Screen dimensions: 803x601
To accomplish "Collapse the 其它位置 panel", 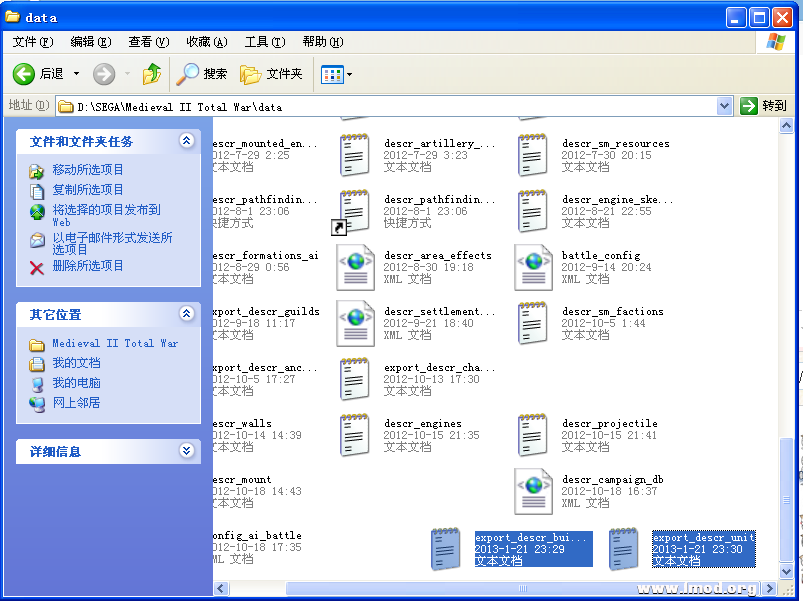I will 186,314.
